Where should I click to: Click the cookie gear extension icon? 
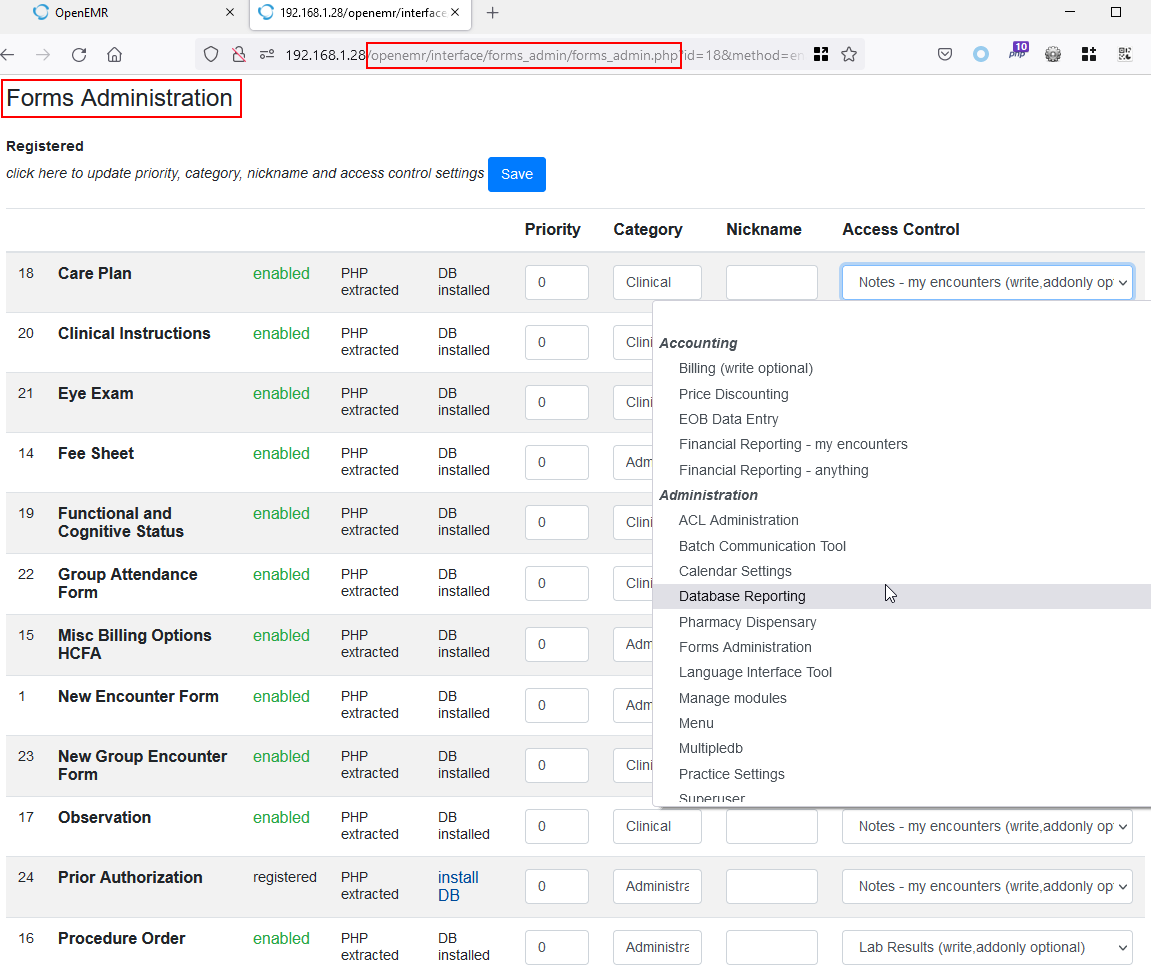(1053, 54)
